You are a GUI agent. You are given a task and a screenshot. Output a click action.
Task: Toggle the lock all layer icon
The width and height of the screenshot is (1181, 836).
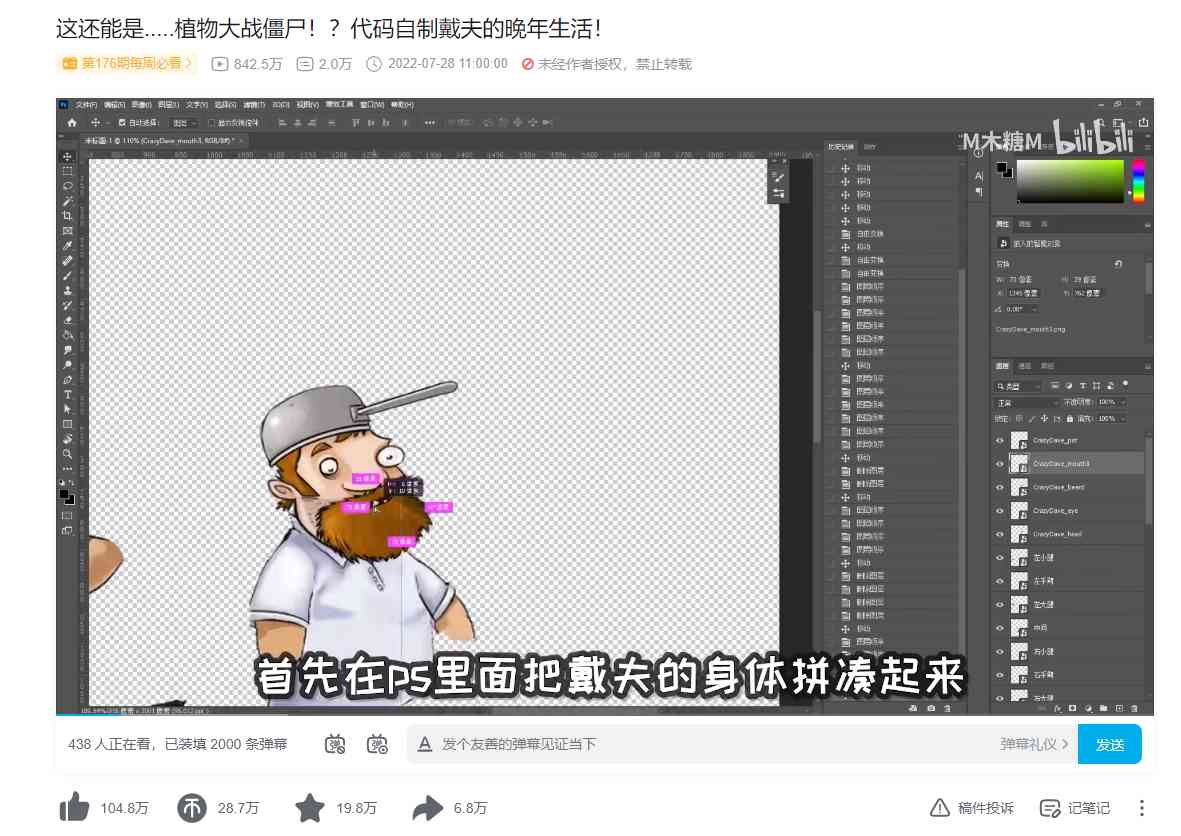1070,419
